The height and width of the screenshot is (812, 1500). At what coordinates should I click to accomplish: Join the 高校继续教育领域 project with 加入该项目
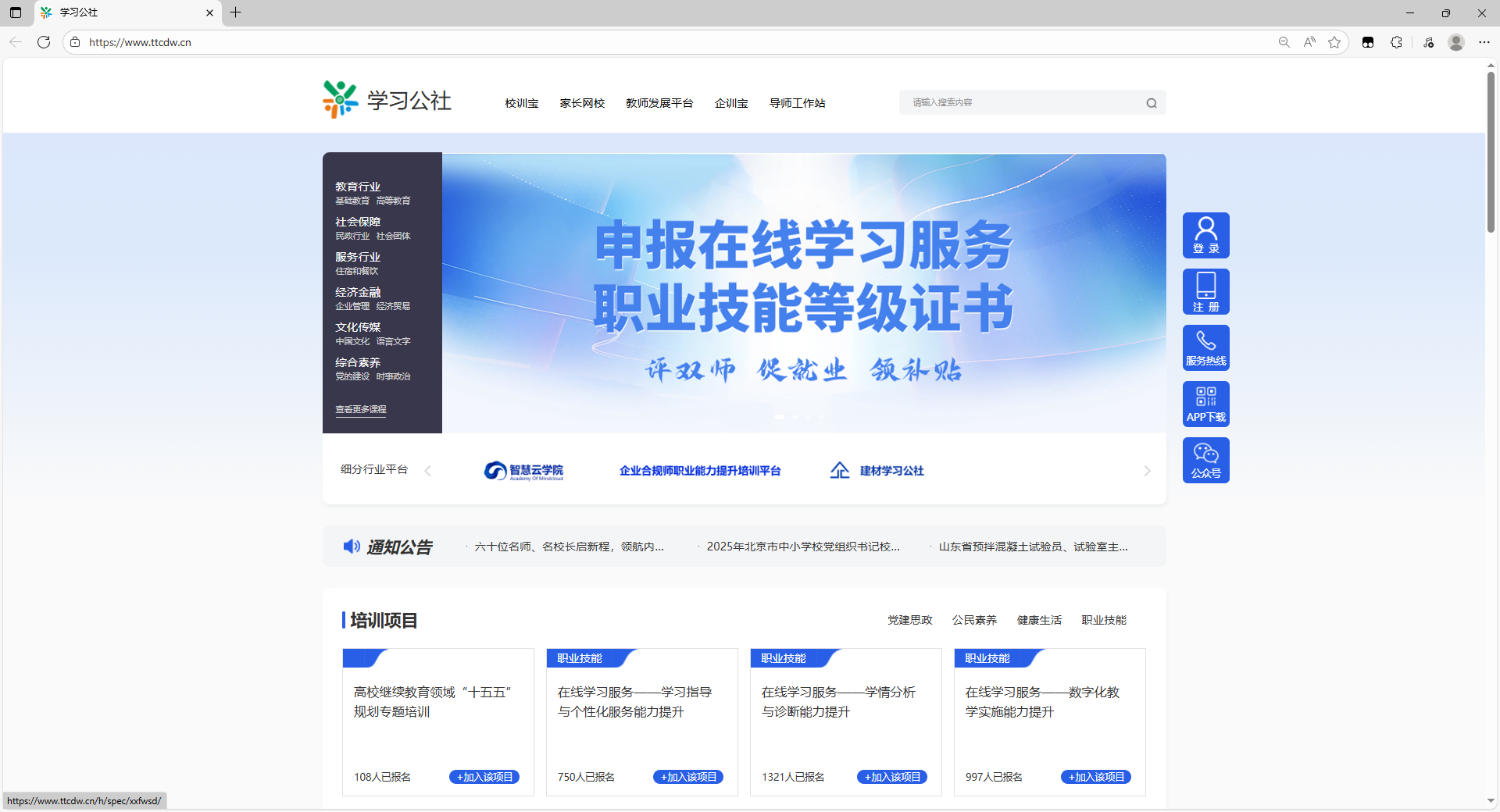tap(484, 777)
